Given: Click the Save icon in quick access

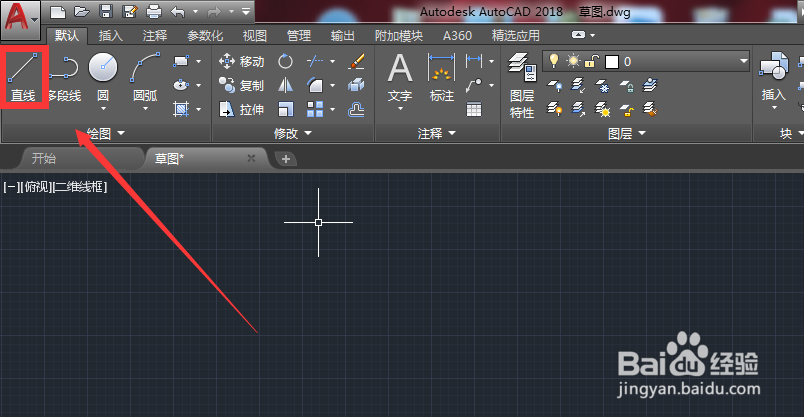Looking at the screenshot, I should (106, 11).
